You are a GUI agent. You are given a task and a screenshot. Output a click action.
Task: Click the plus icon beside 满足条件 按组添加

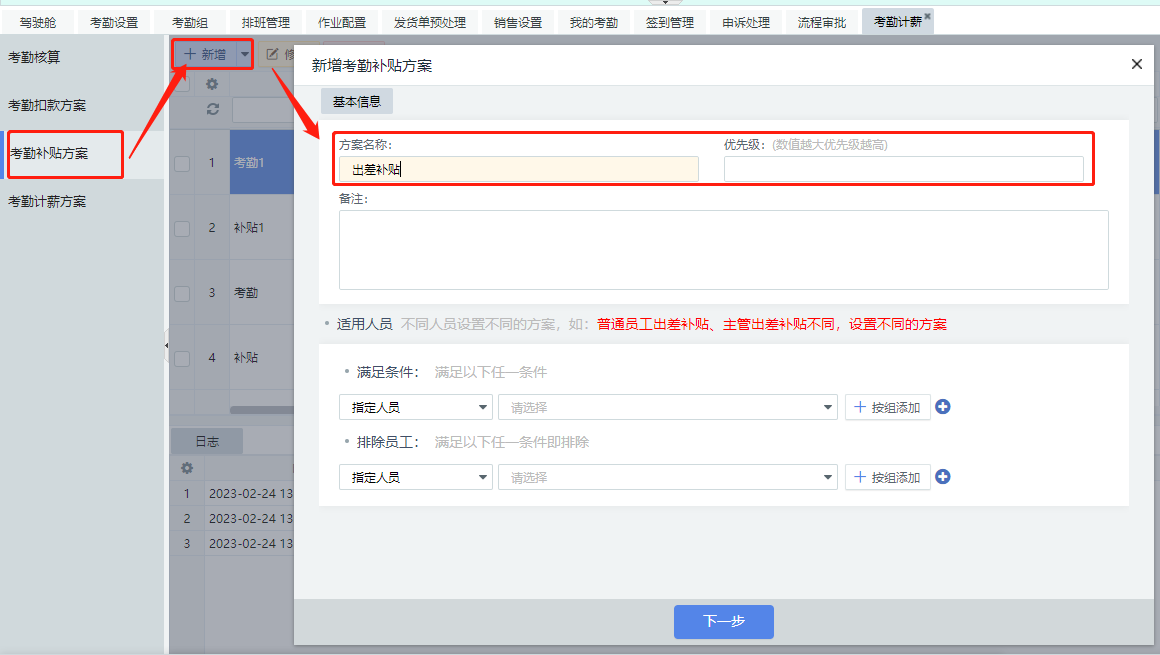click(942, 407)
